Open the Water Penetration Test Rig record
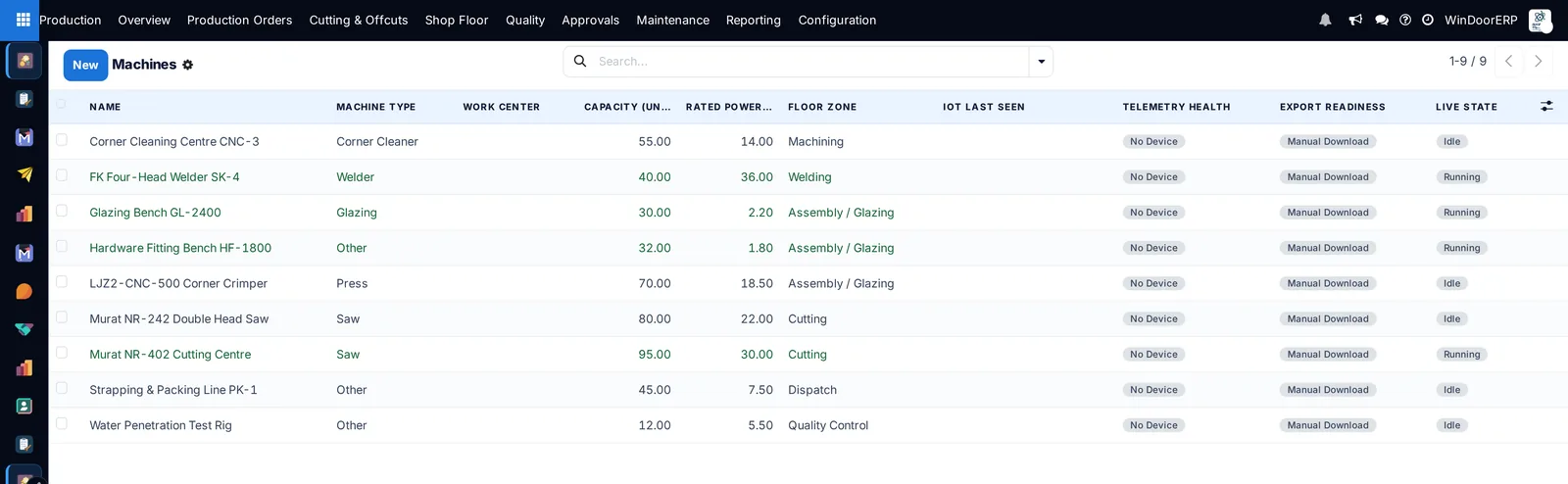 (x=161, y=425)
